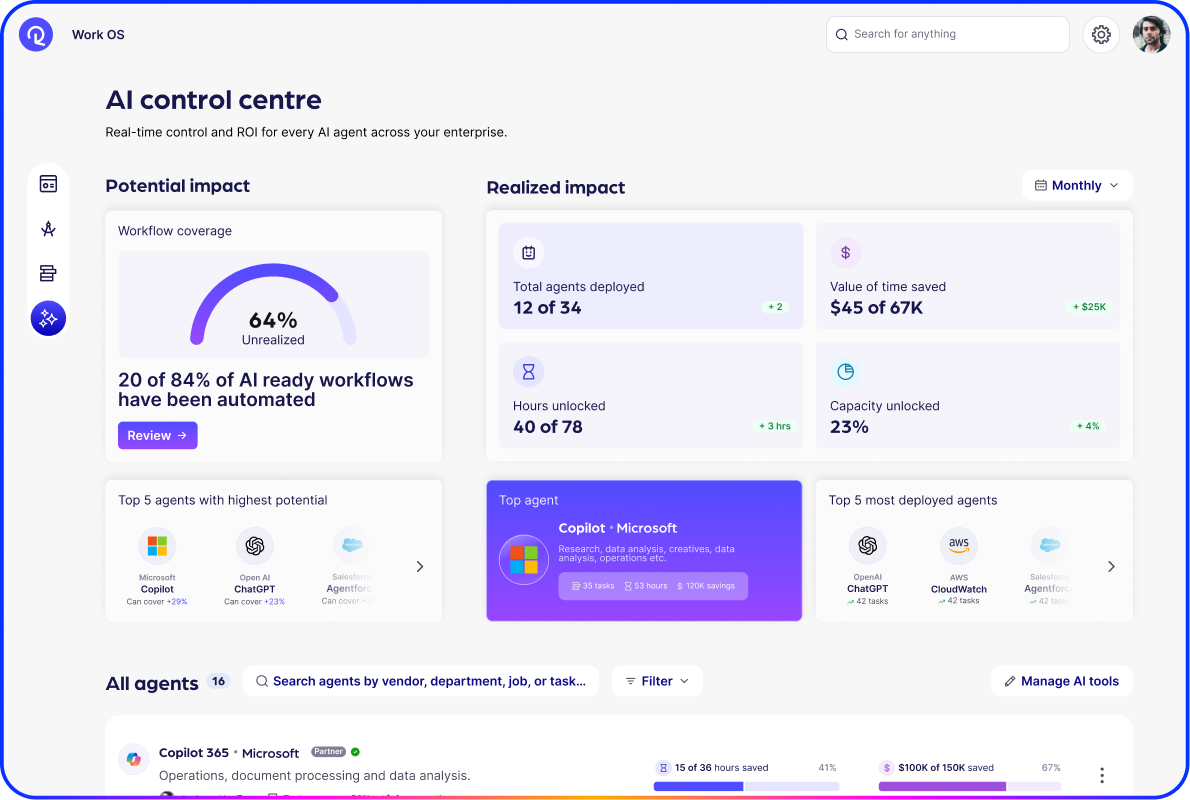Click the drafting compass icon in sidebar

(48, 228)
